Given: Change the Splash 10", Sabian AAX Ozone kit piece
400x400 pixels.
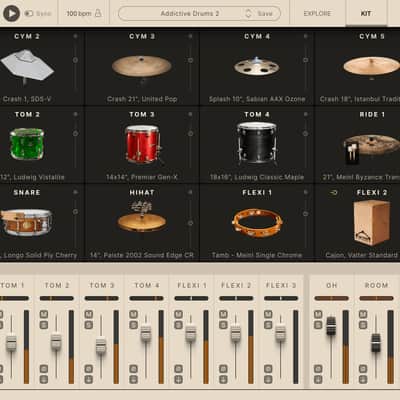Looking at the screenshot, I should [x=257, y=99].
